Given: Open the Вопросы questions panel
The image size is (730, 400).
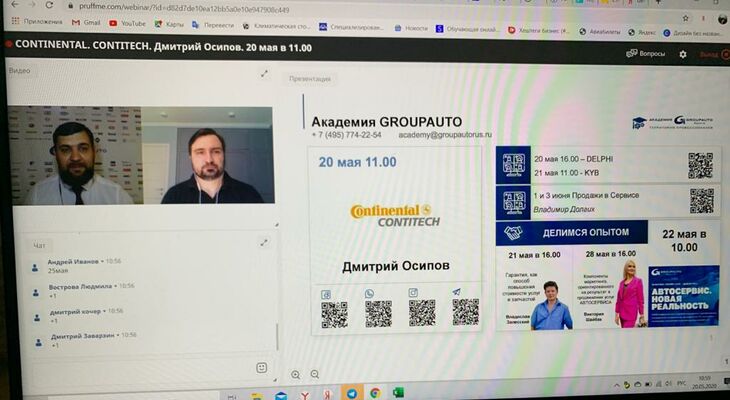Looking at the screenshot, I should [x=646, y=54].
